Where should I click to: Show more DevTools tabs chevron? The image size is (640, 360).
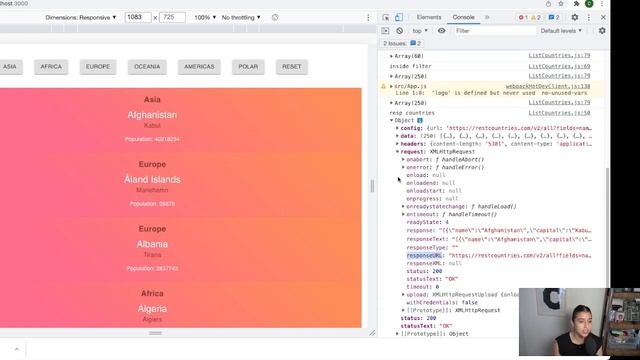[487, 18]
